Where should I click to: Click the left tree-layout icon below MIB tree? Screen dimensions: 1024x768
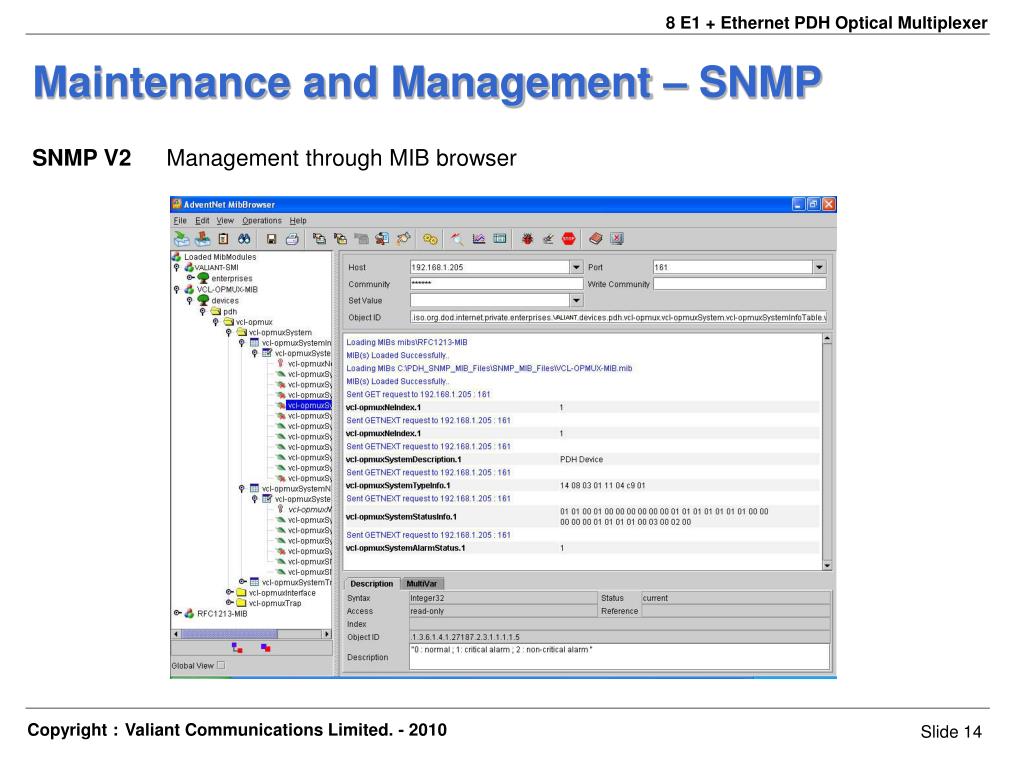click(x=237, y=648)
